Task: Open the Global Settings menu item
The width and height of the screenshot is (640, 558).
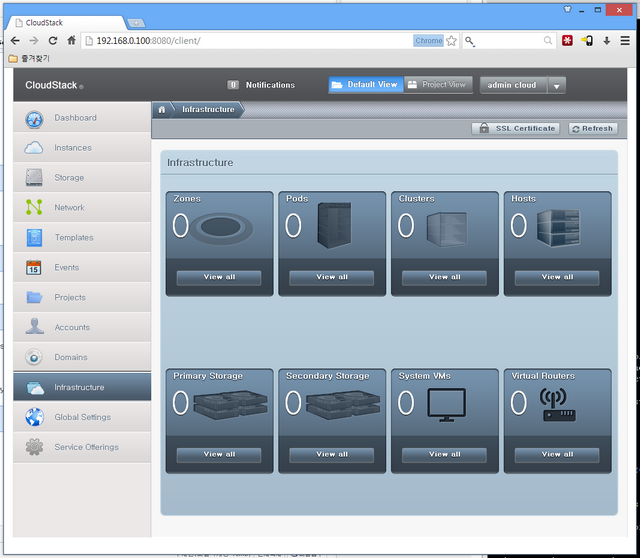Action: pyautogui.click(x=82, y=417)
